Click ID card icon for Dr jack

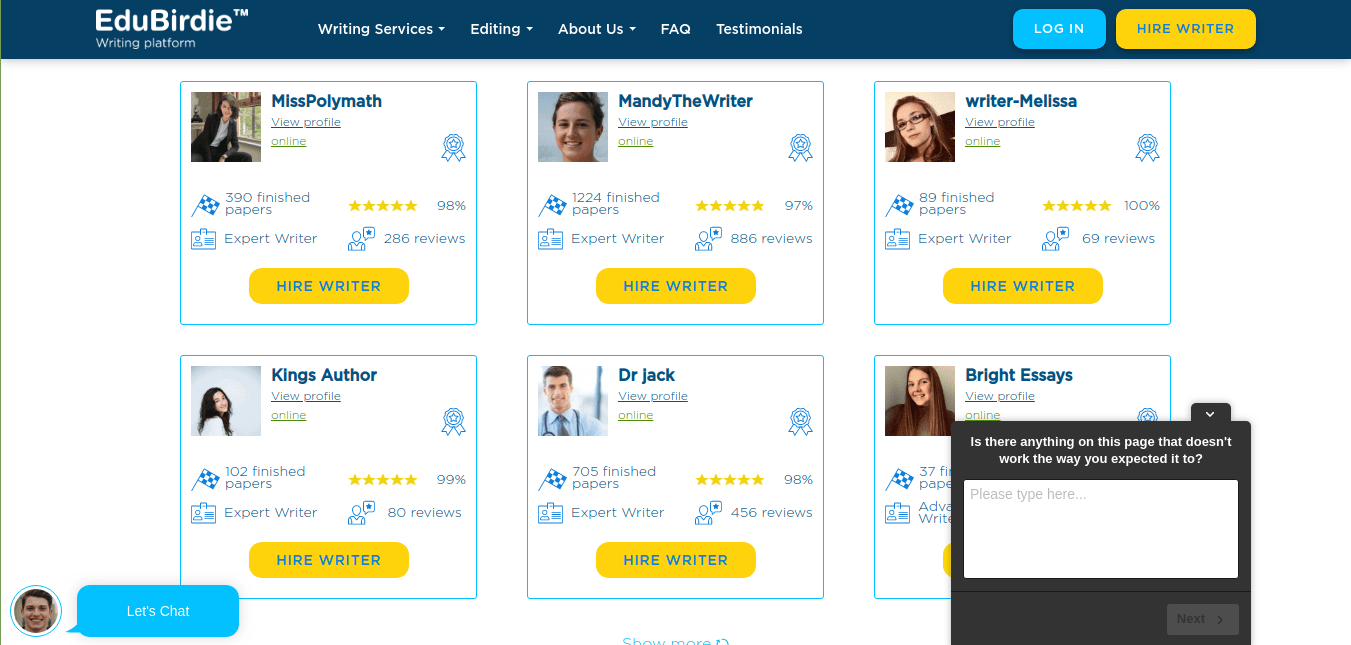(551, 513)
